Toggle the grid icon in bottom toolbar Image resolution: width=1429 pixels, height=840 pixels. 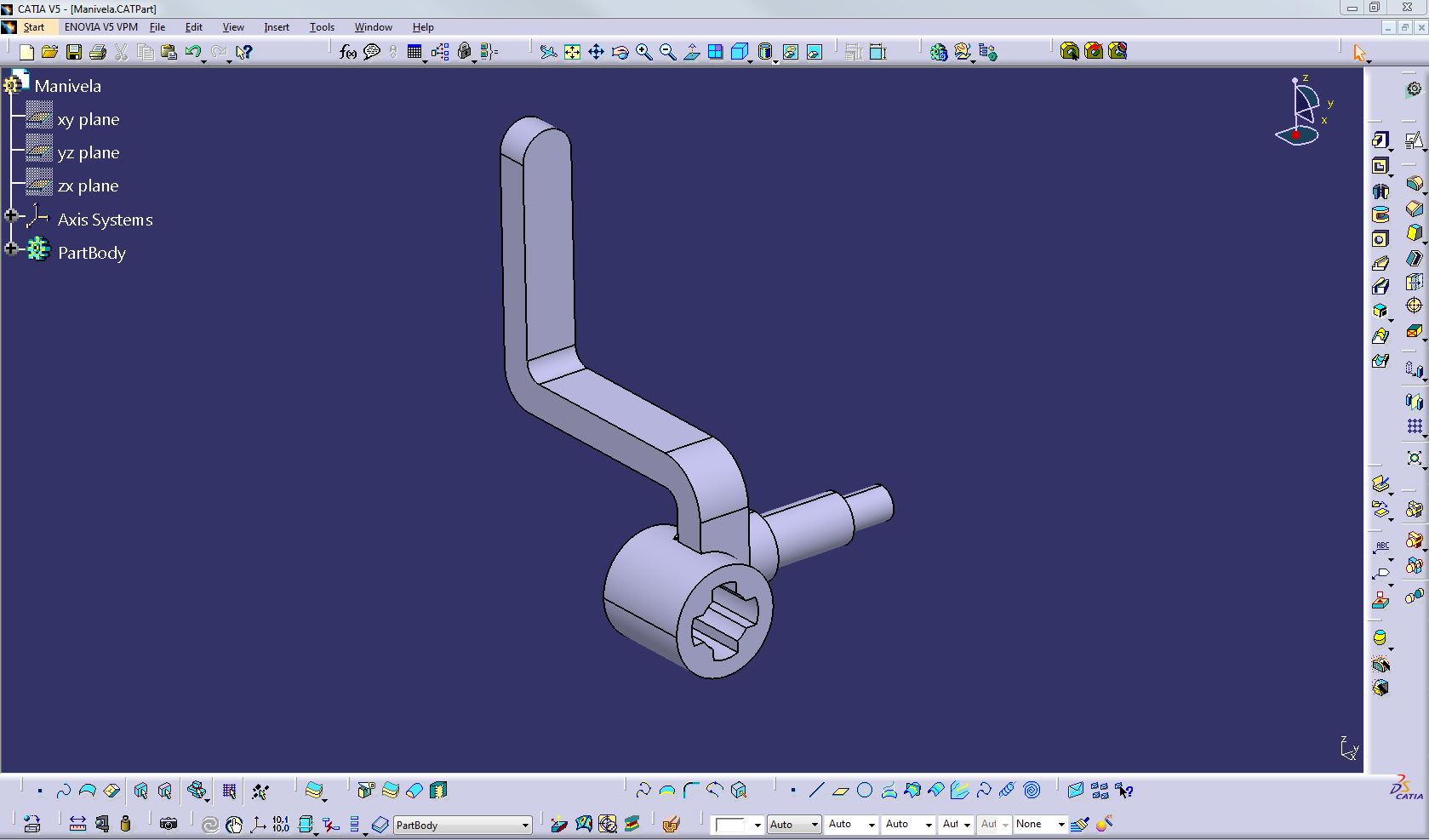click(229, 791)
